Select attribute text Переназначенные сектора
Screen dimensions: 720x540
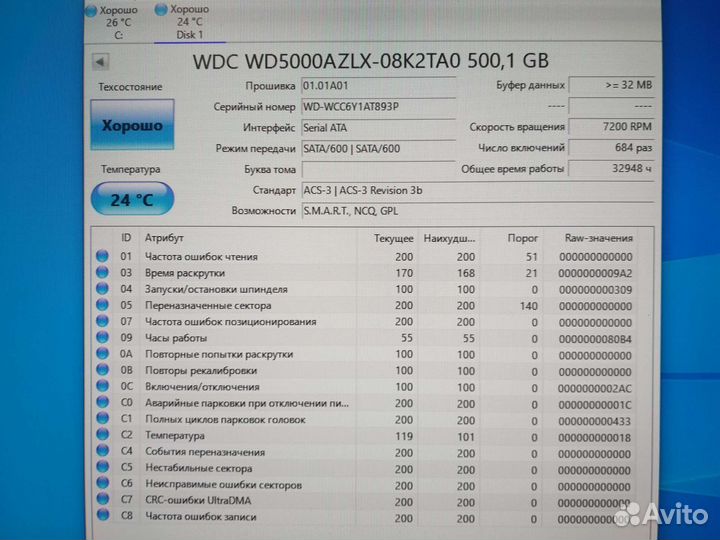pyautogui.click(x=208, y=305)
